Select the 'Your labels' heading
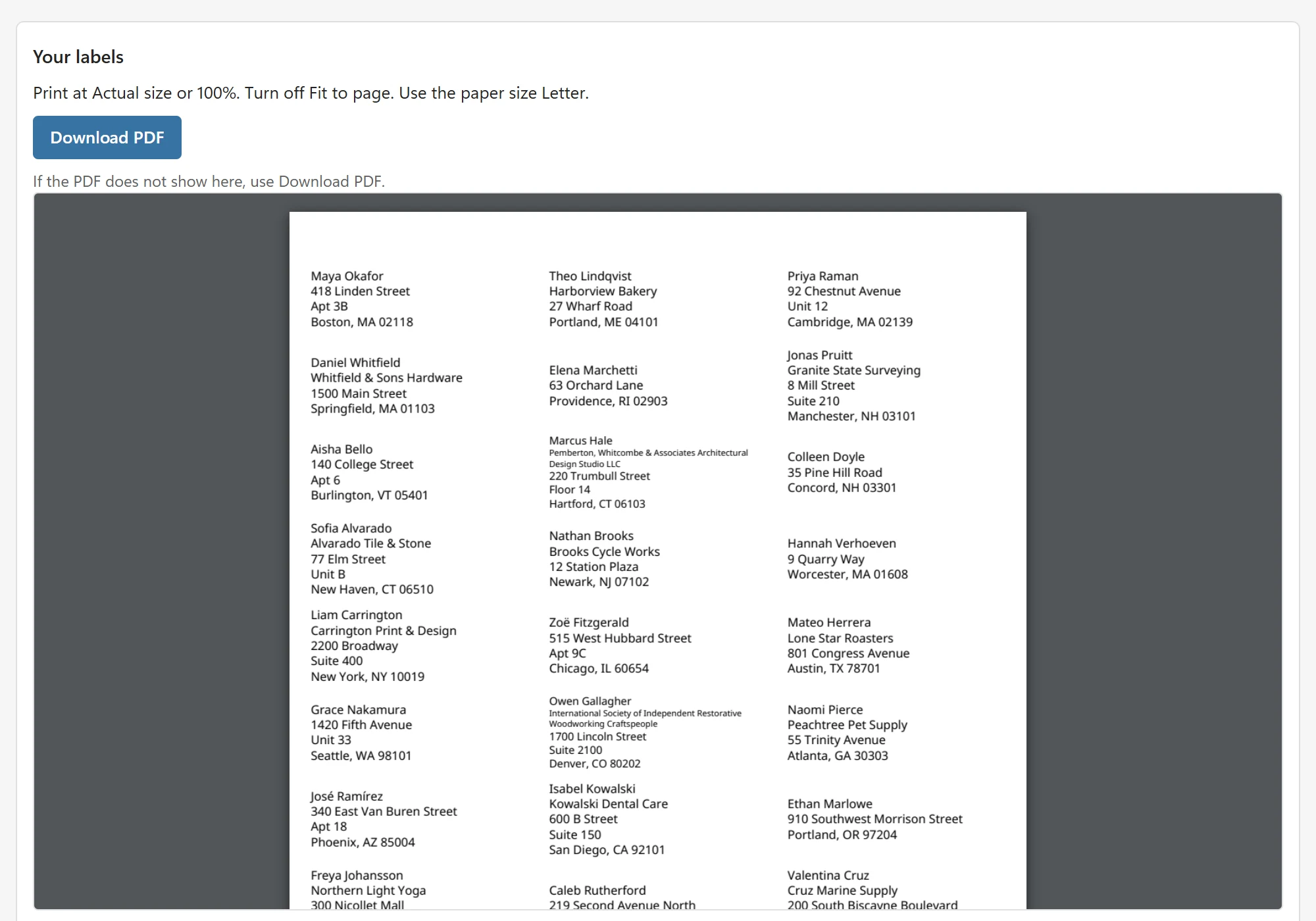This screenshot has height=921, width=1316. [x=78, y=57]
